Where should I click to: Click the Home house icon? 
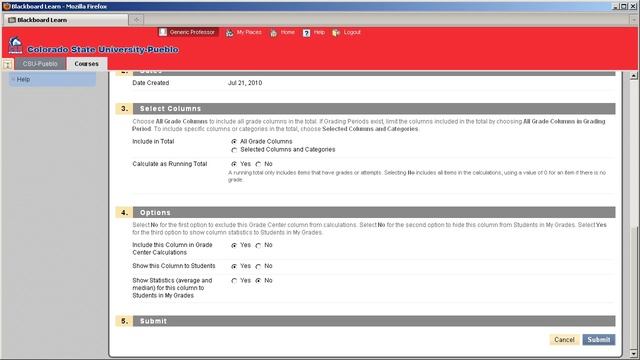[273, 33]
